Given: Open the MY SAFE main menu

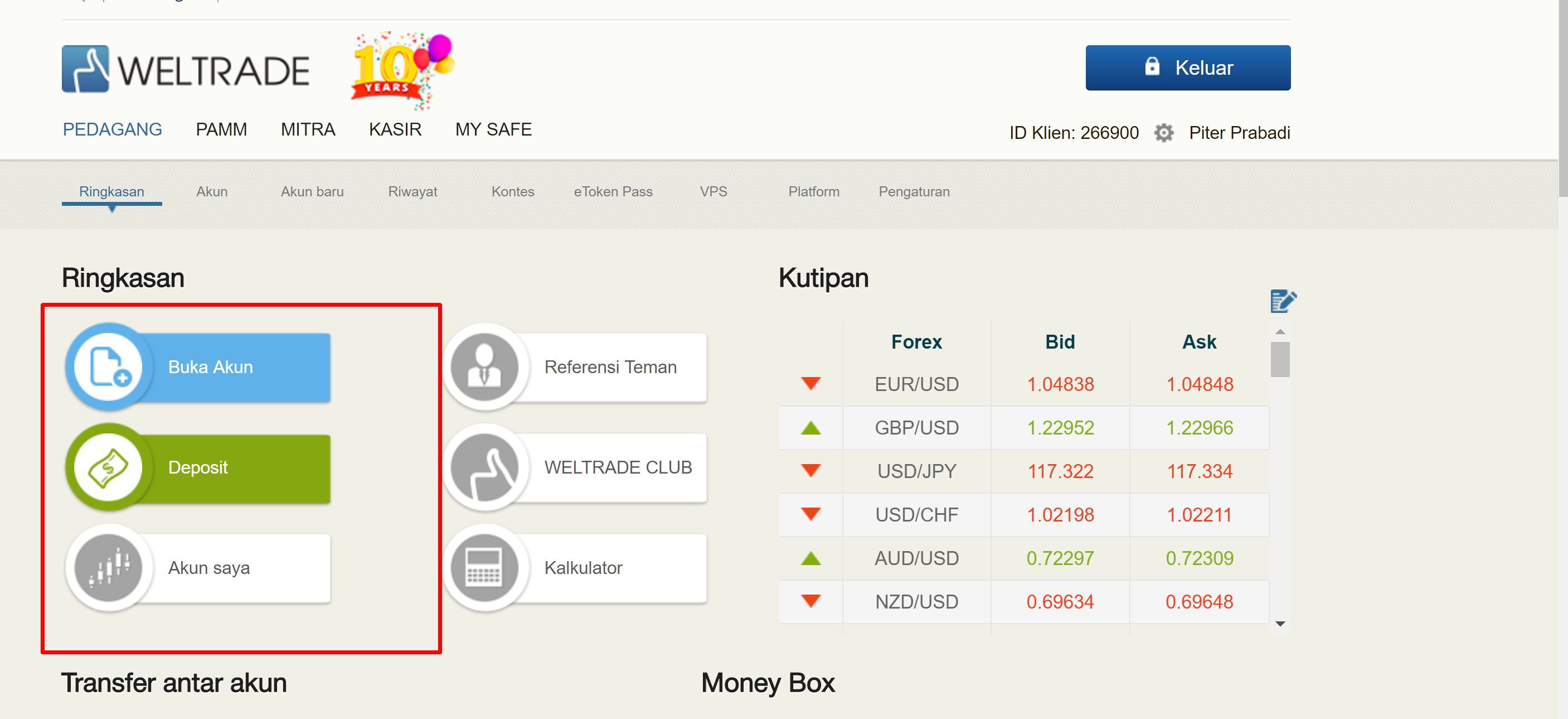Looking at the screenshot, I should [x=494, y=129].
